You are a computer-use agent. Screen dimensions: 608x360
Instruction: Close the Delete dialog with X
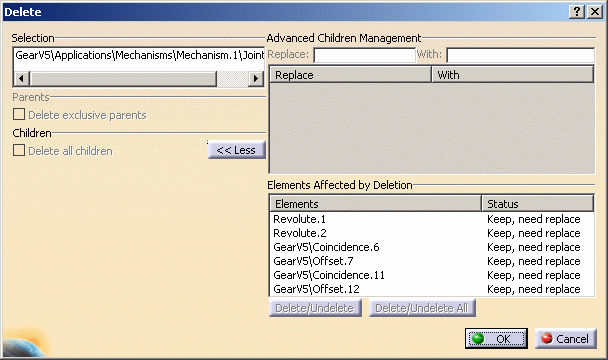[594, 12]
